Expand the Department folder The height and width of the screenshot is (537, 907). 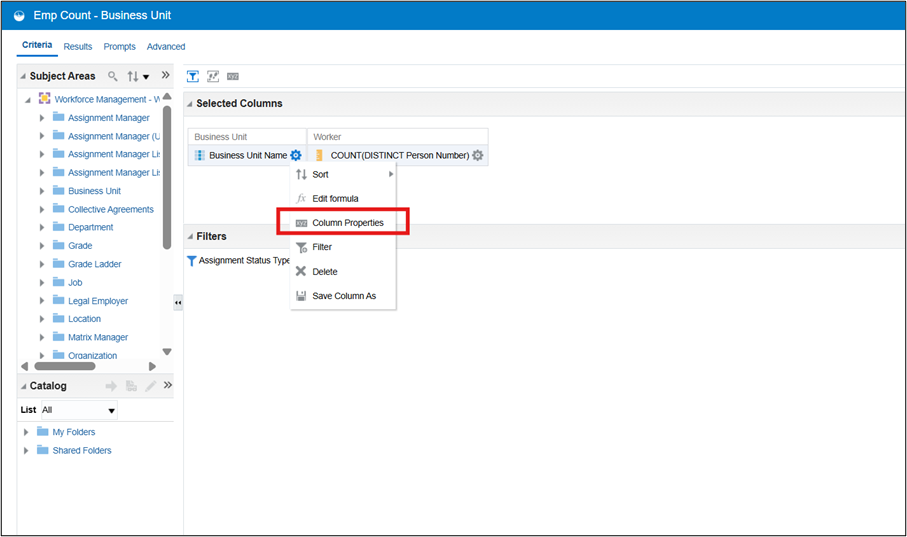point(42,227)
